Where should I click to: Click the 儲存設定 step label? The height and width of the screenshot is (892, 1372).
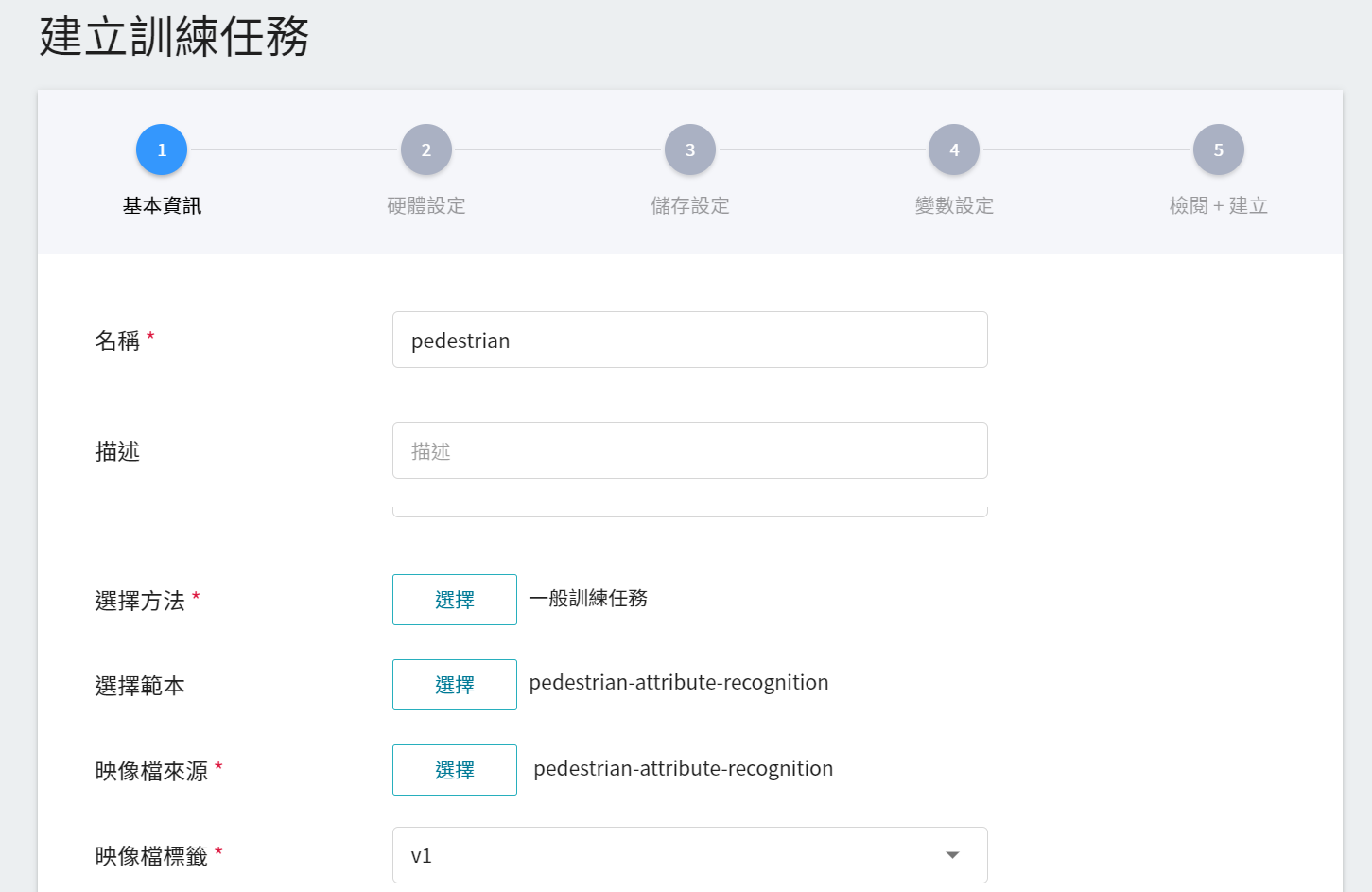[690, 205]
